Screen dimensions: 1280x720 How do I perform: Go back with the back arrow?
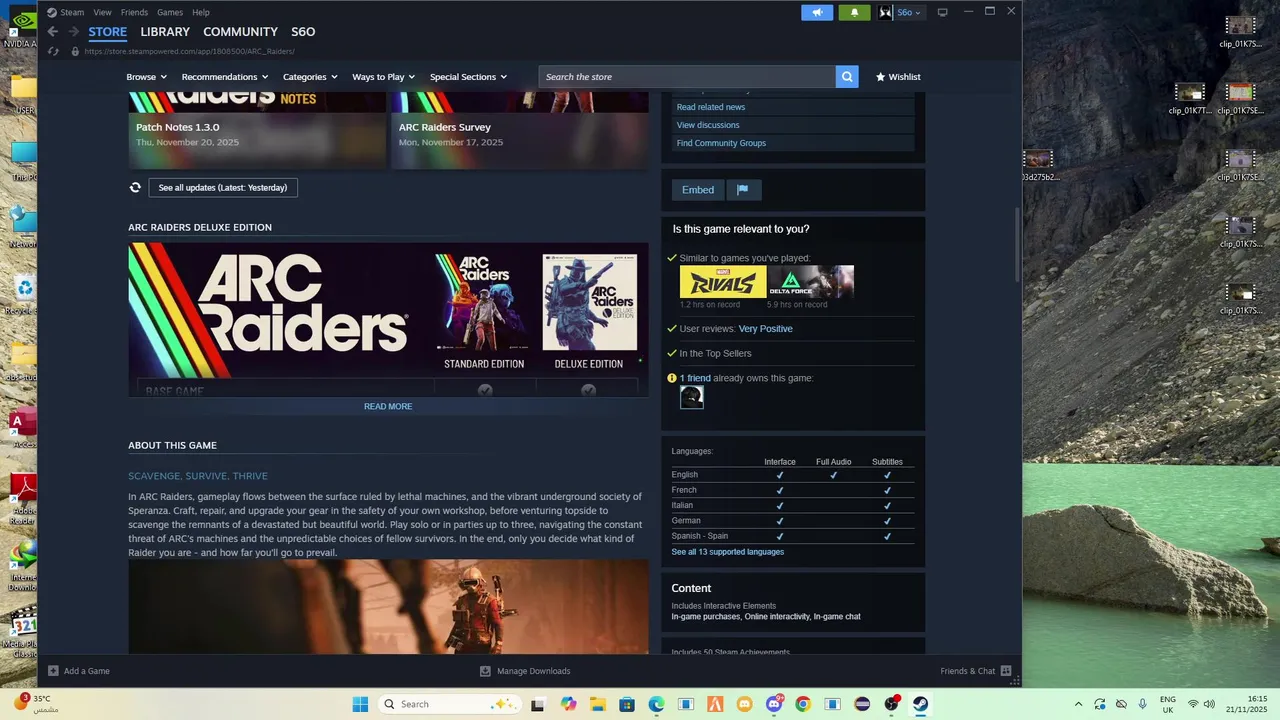(x=53, y=32)
